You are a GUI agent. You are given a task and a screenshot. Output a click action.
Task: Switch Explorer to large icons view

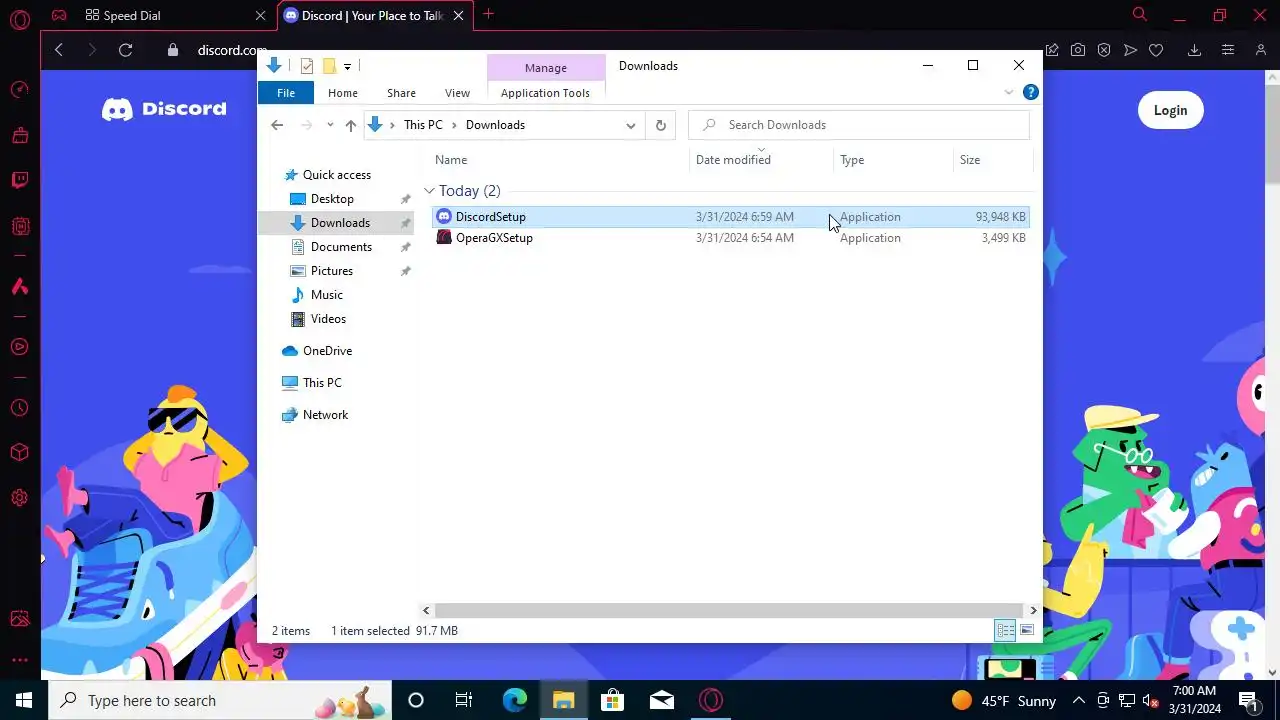point(1027,630)
